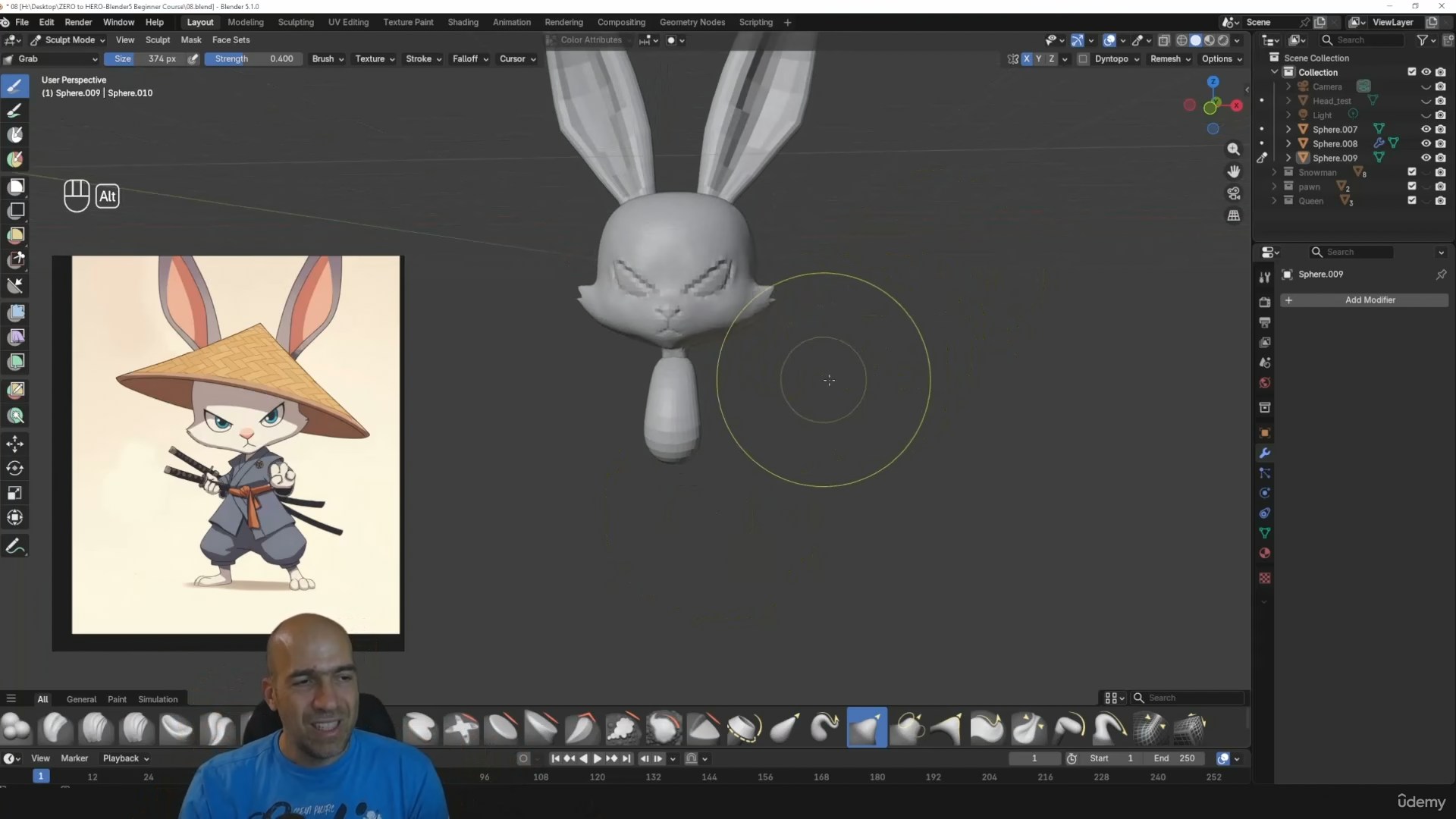Open the Mask menu in sculpt header
Viewport: 1456px width, 819px height.
[191, 40]
